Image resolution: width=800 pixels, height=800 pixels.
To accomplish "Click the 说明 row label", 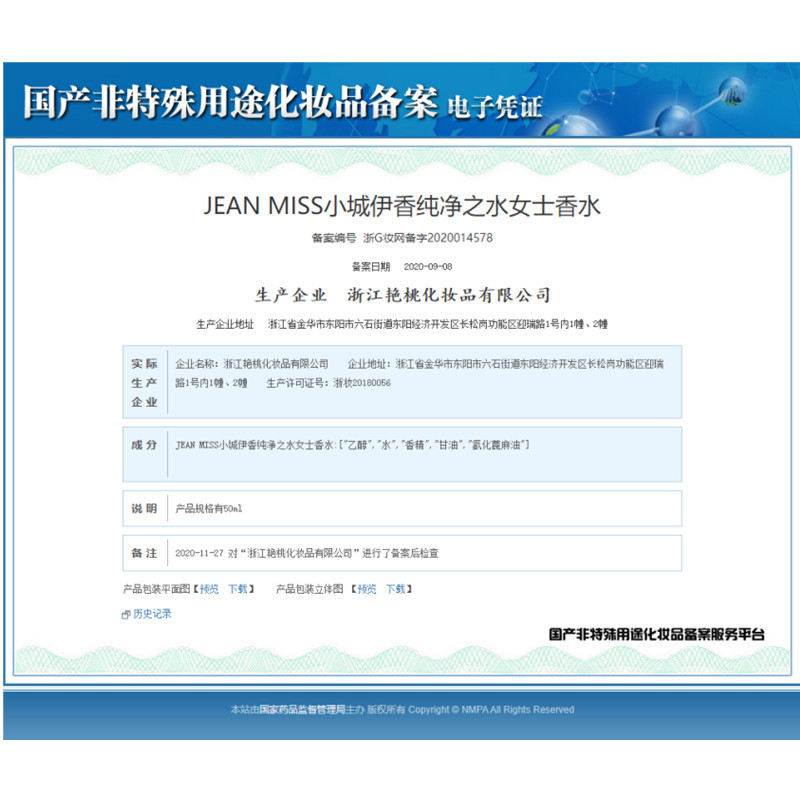I will click(x=144, y=509).
